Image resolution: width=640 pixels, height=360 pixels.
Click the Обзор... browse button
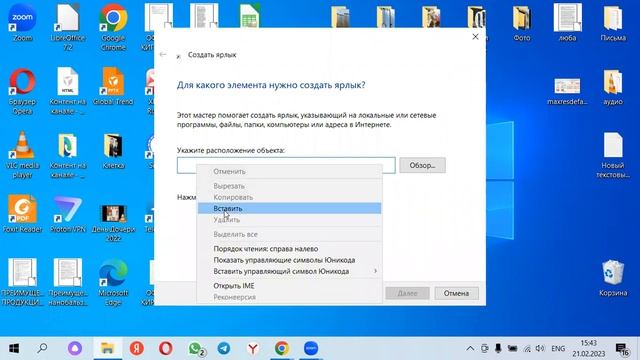click(422, 165)
